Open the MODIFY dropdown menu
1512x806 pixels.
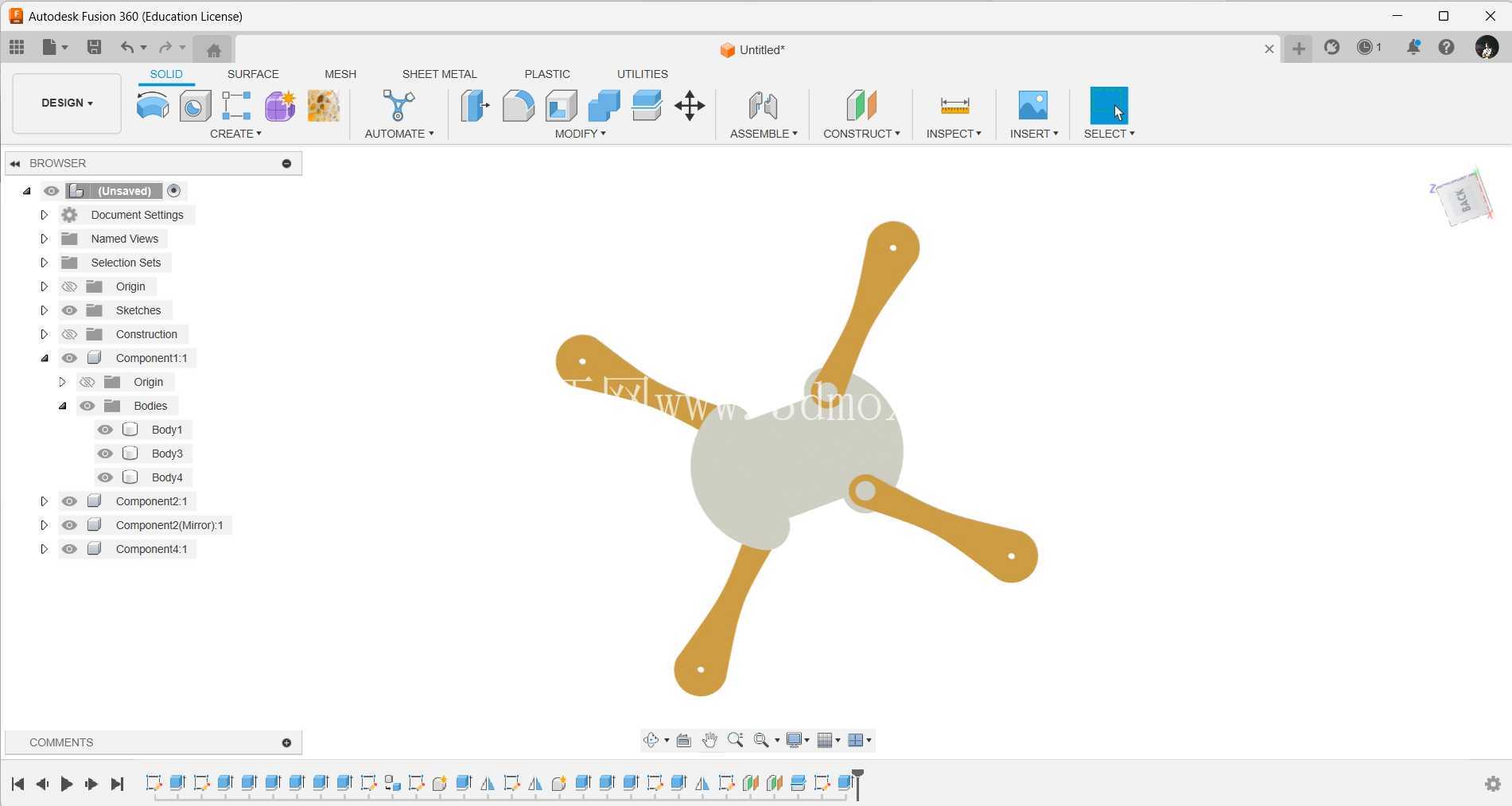click(581, 134)
